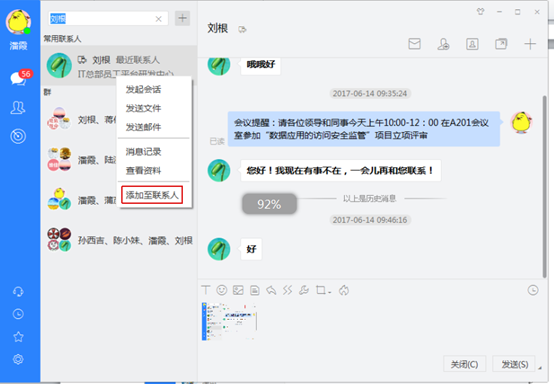Select 发送文件 in the context menu
This screenshot has width=554, height=384.
[x=143, y=108]
